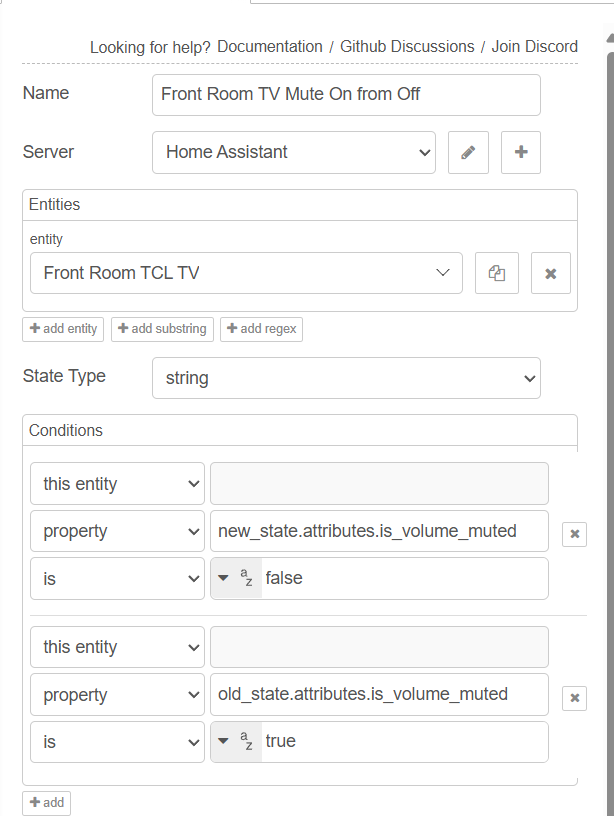
Task: Edit the Home Assistant server settings
Action: coord(468,152)
